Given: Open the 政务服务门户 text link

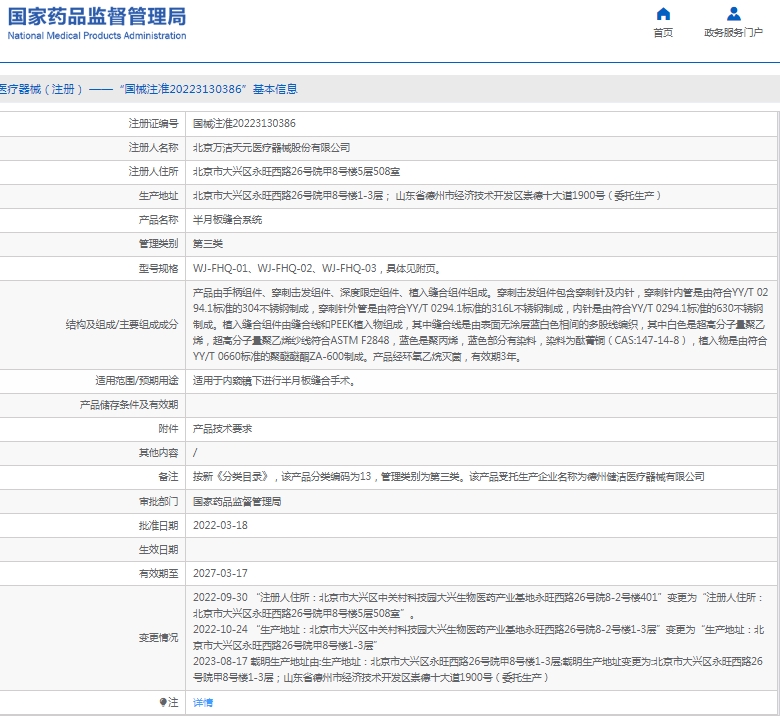Looking at the screenshot, I should tap(733, 33).
